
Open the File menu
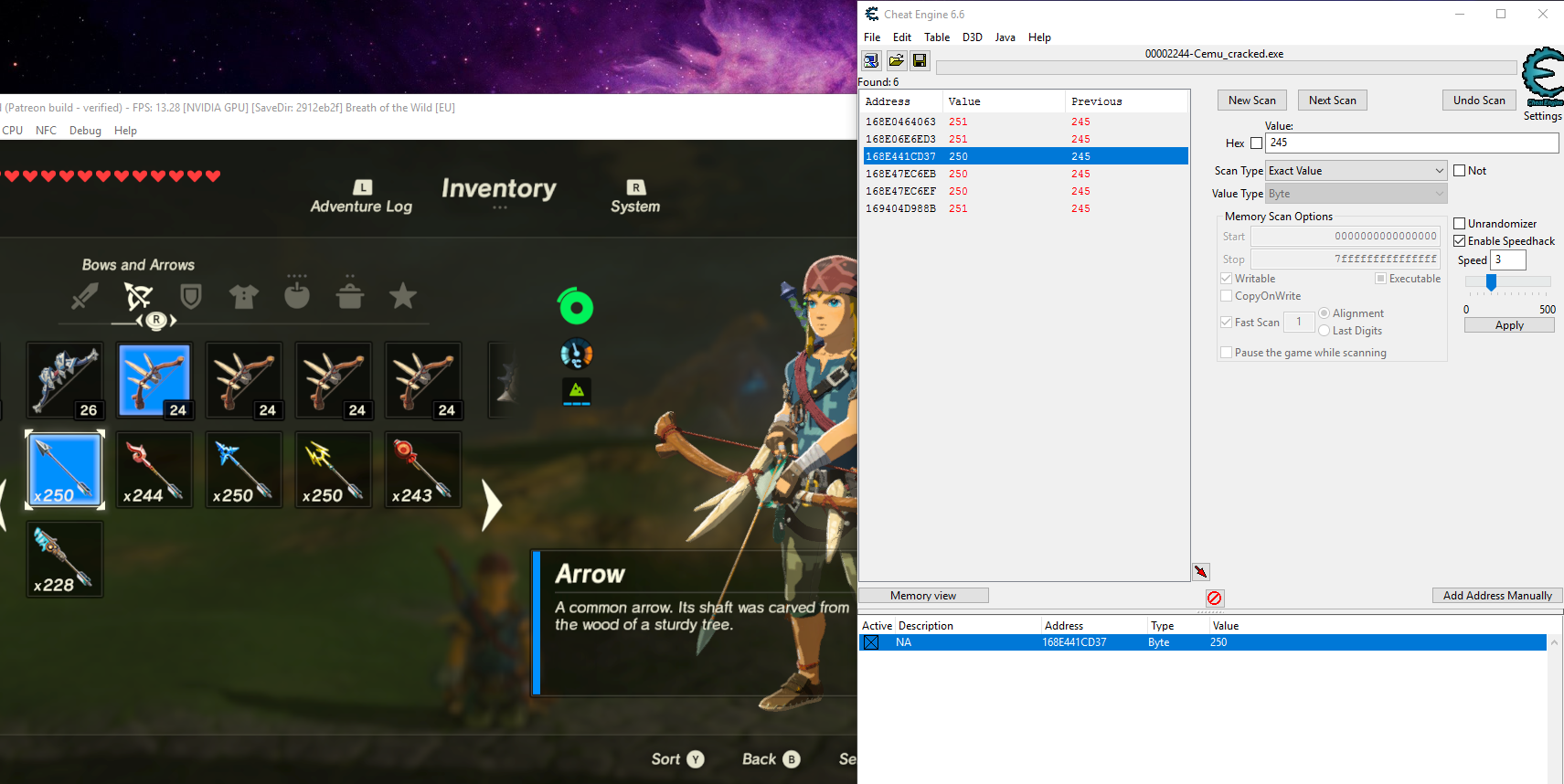[872, 37]
